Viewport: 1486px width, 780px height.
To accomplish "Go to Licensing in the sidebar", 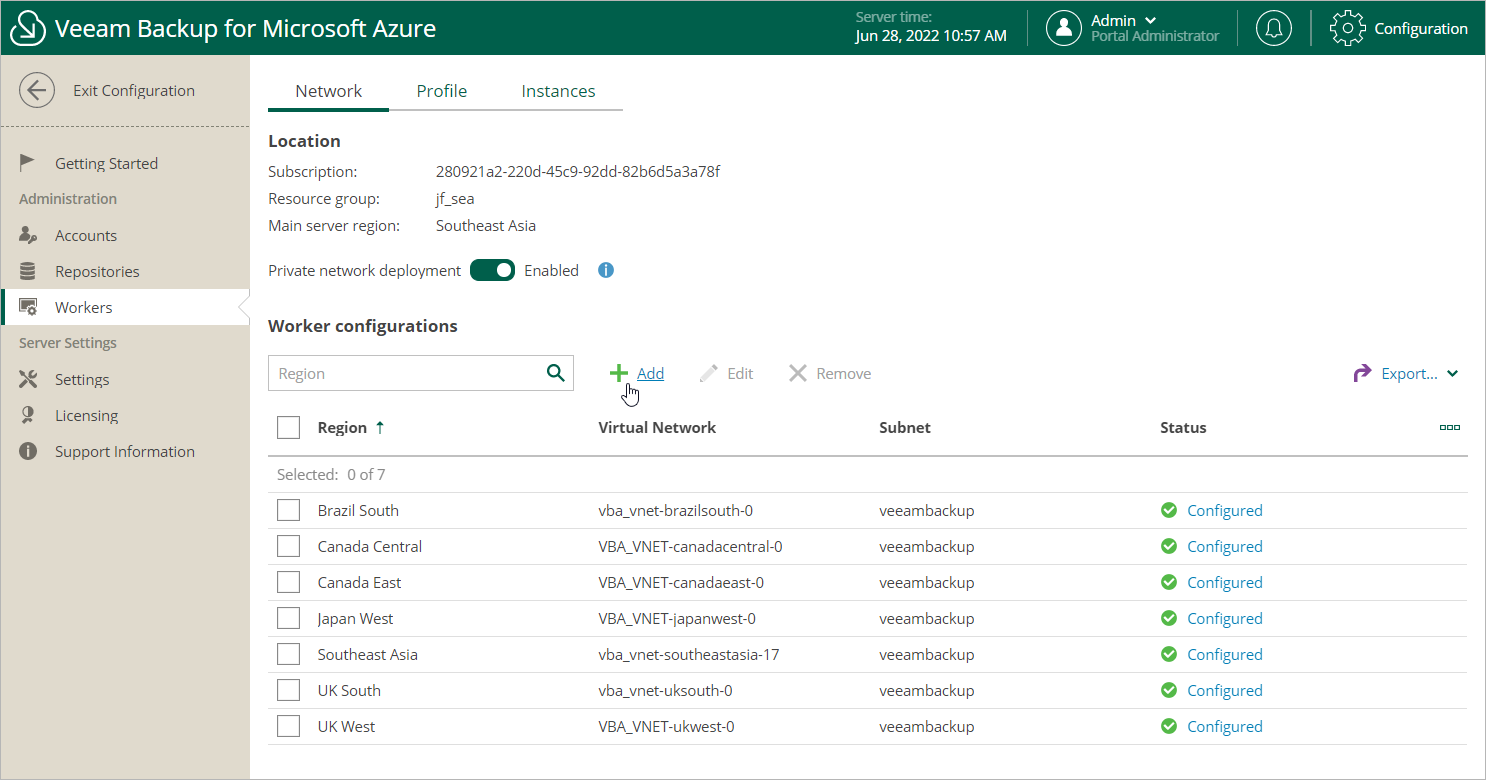I will point(86,415).
